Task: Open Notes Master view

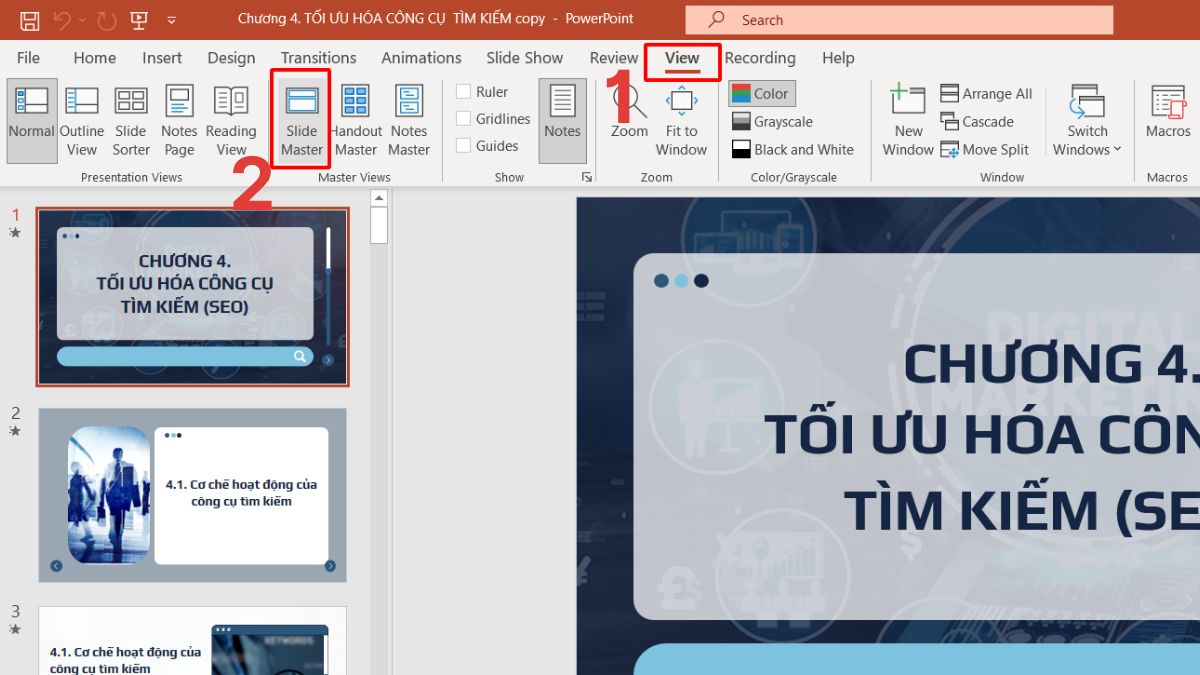Action: pos(409,121)
